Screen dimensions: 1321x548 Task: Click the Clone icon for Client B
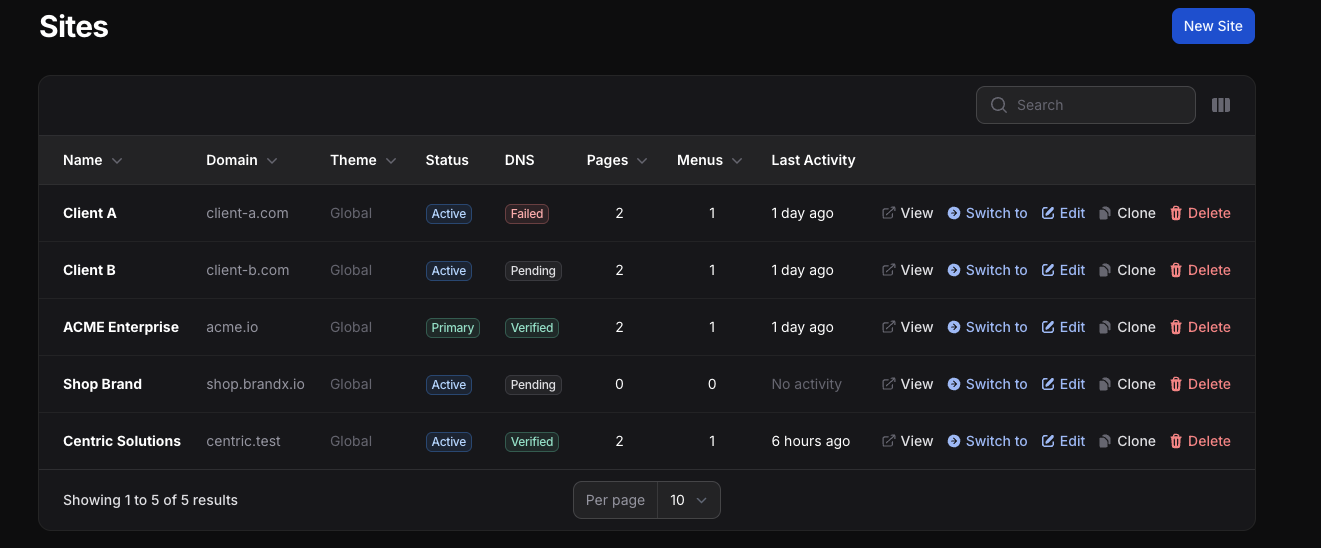[1105, 270]
